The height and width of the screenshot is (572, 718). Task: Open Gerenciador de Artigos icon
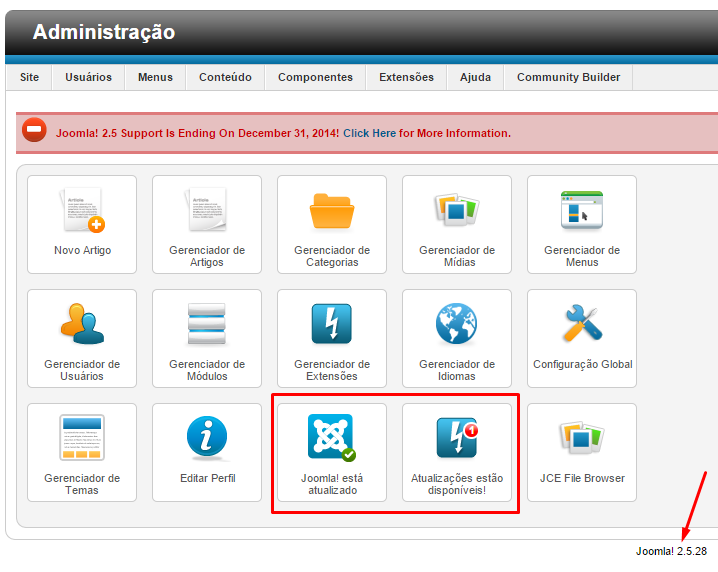coord(207,211)
